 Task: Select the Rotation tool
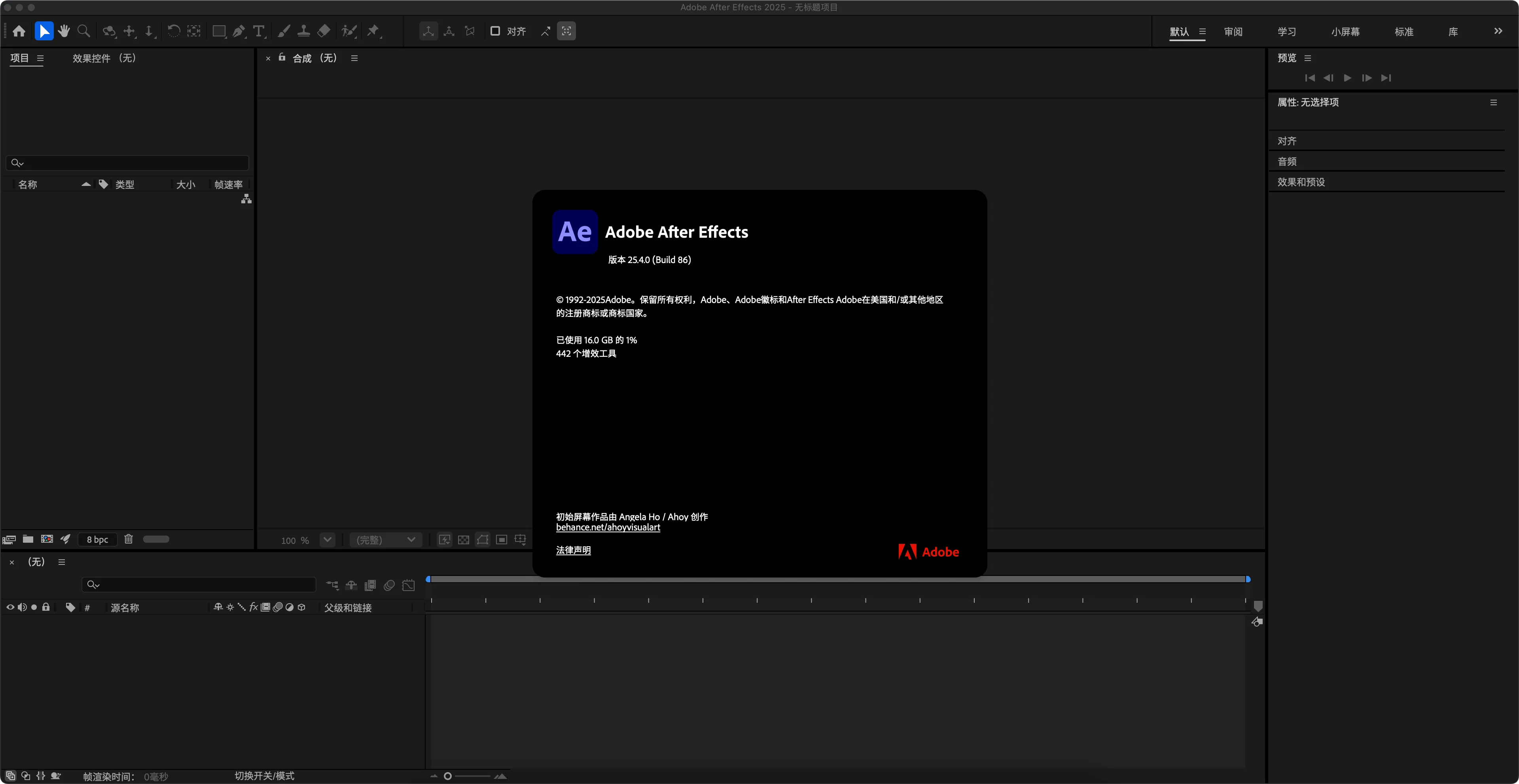[173, 31]
